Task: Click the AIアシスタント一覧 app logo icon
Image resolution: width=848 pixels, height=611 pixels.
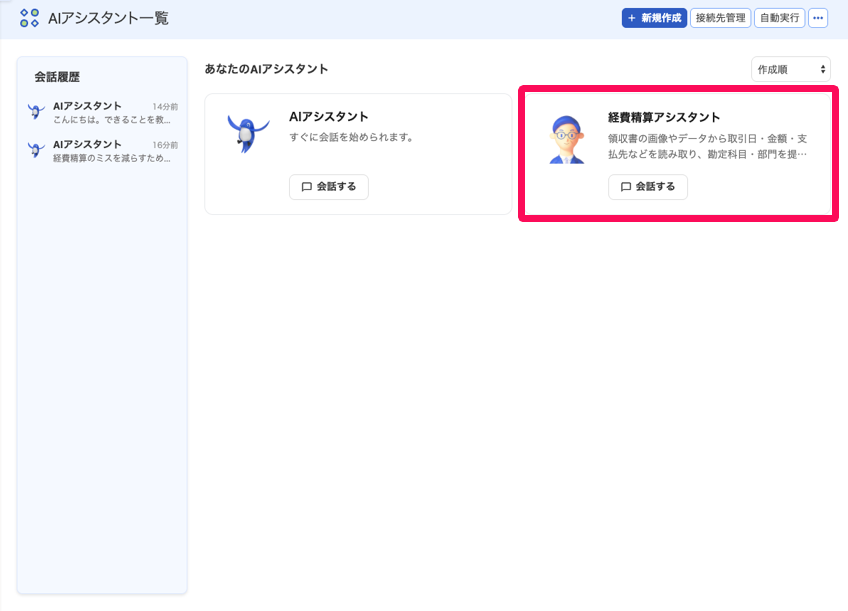Action: click(x=29, y=18)
